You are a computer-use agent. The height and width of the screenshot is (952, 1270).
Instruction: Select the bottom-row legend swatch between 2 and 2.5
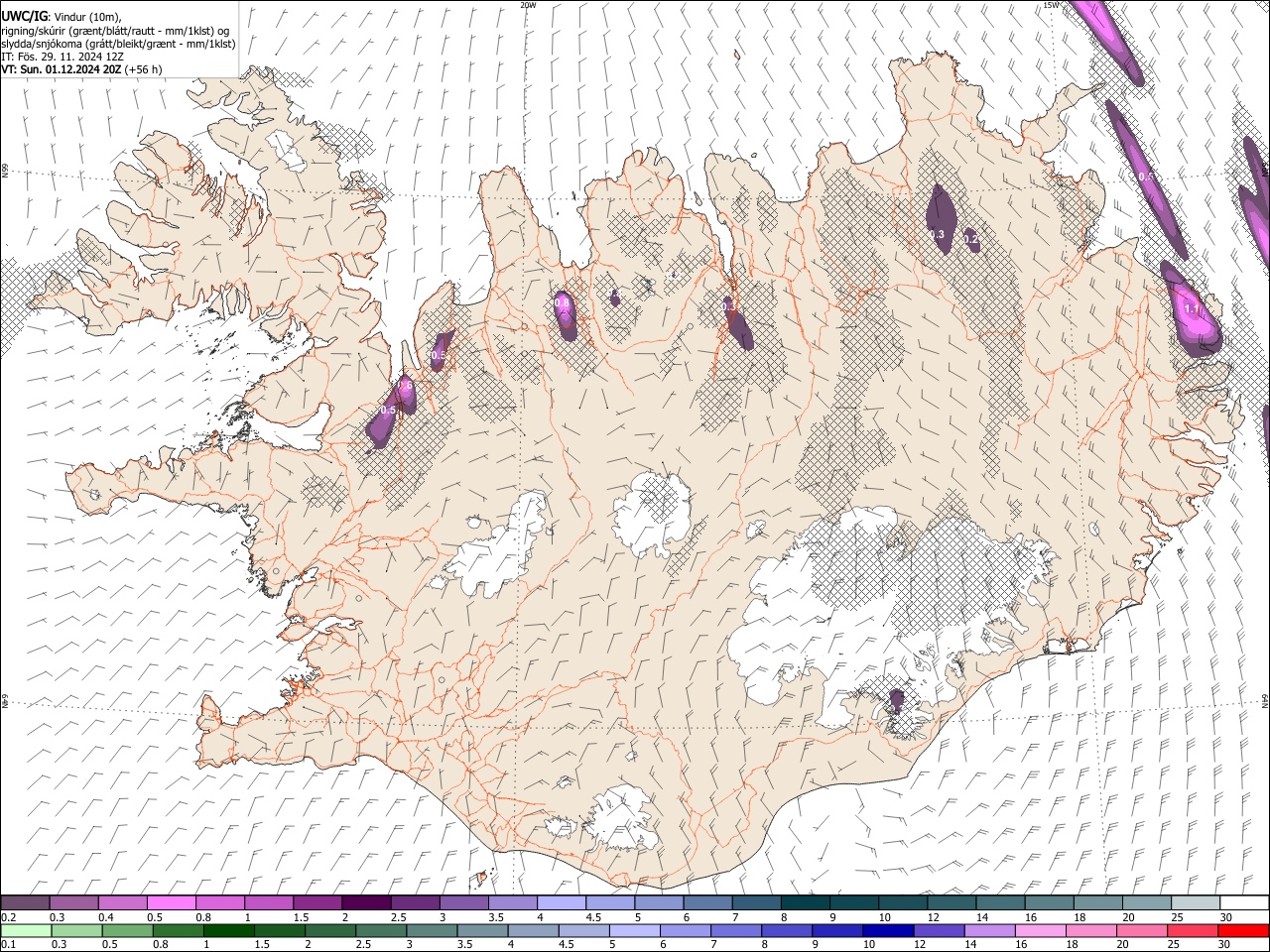[x=329, y=930]
